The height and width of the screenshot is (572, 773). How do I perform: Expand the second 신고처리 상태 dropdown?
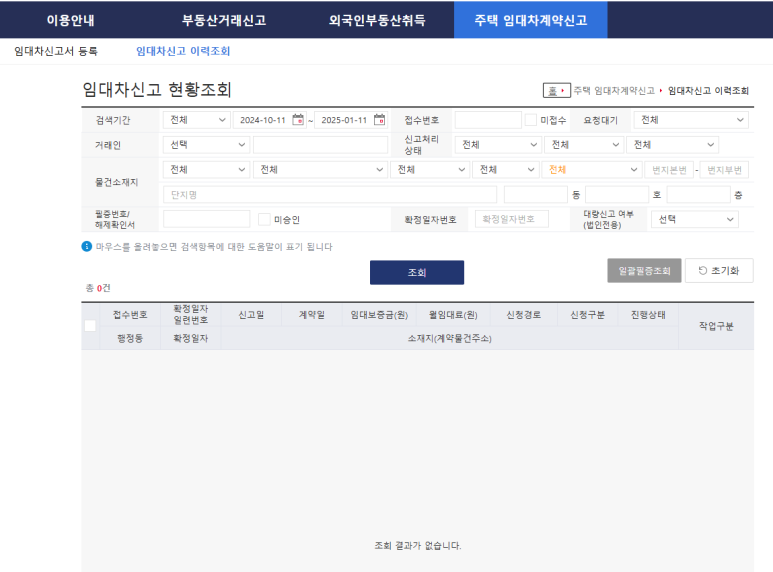(x=584, y=144)
